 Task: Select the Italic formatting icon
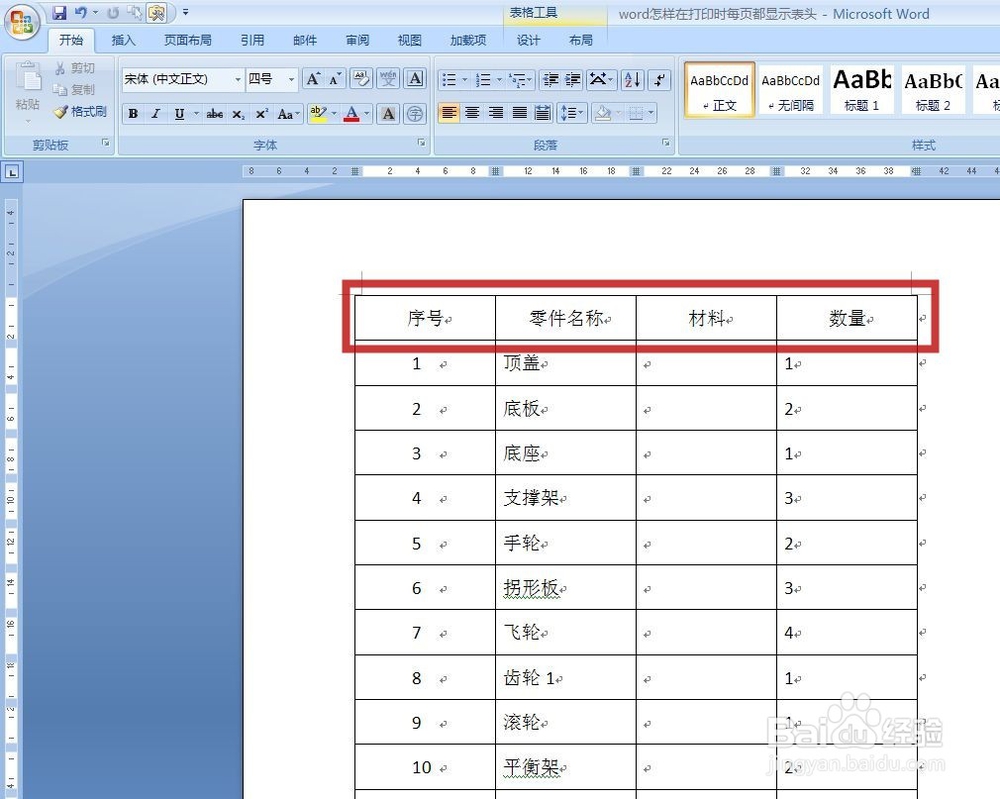pos(155,113)
